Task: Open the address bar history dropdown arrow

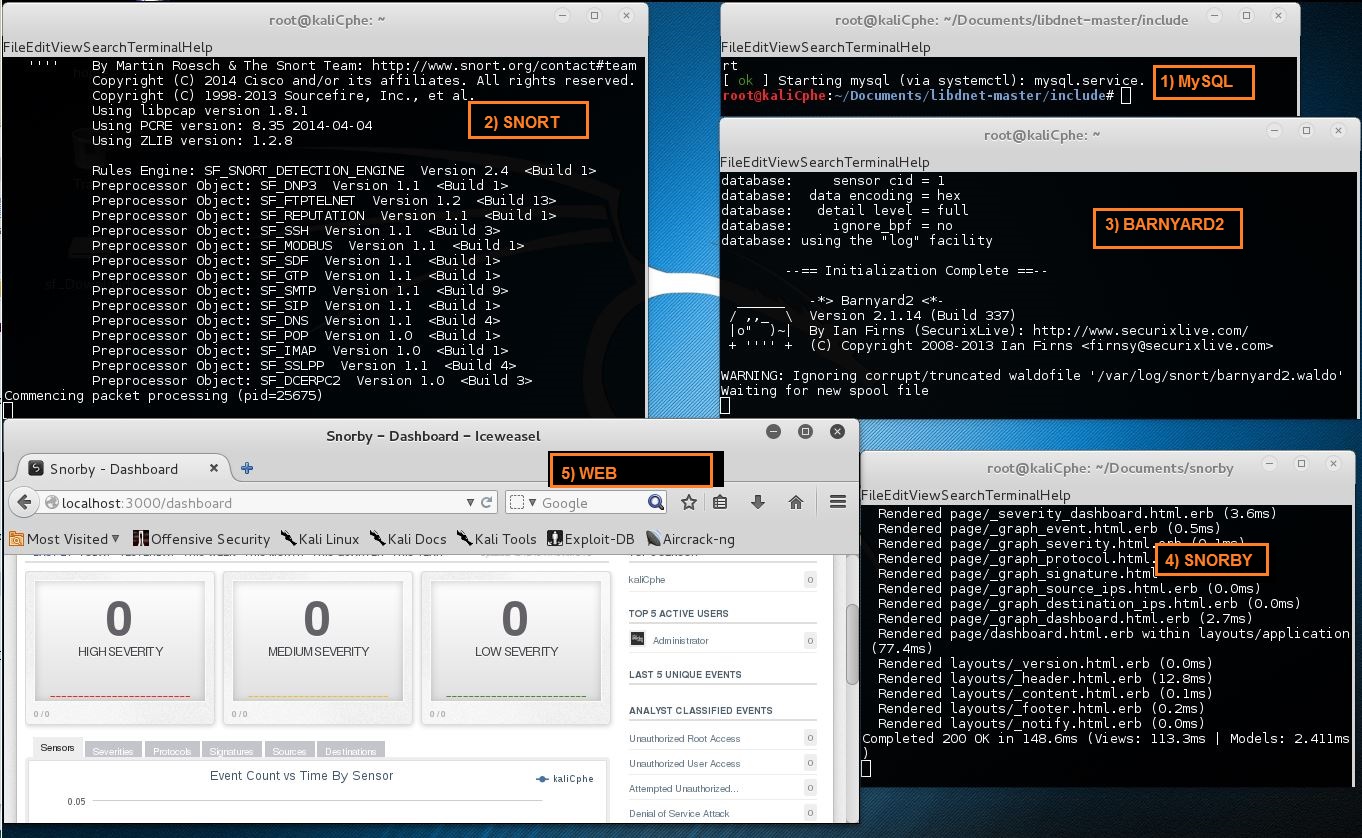Action: [x=471, y=503]
